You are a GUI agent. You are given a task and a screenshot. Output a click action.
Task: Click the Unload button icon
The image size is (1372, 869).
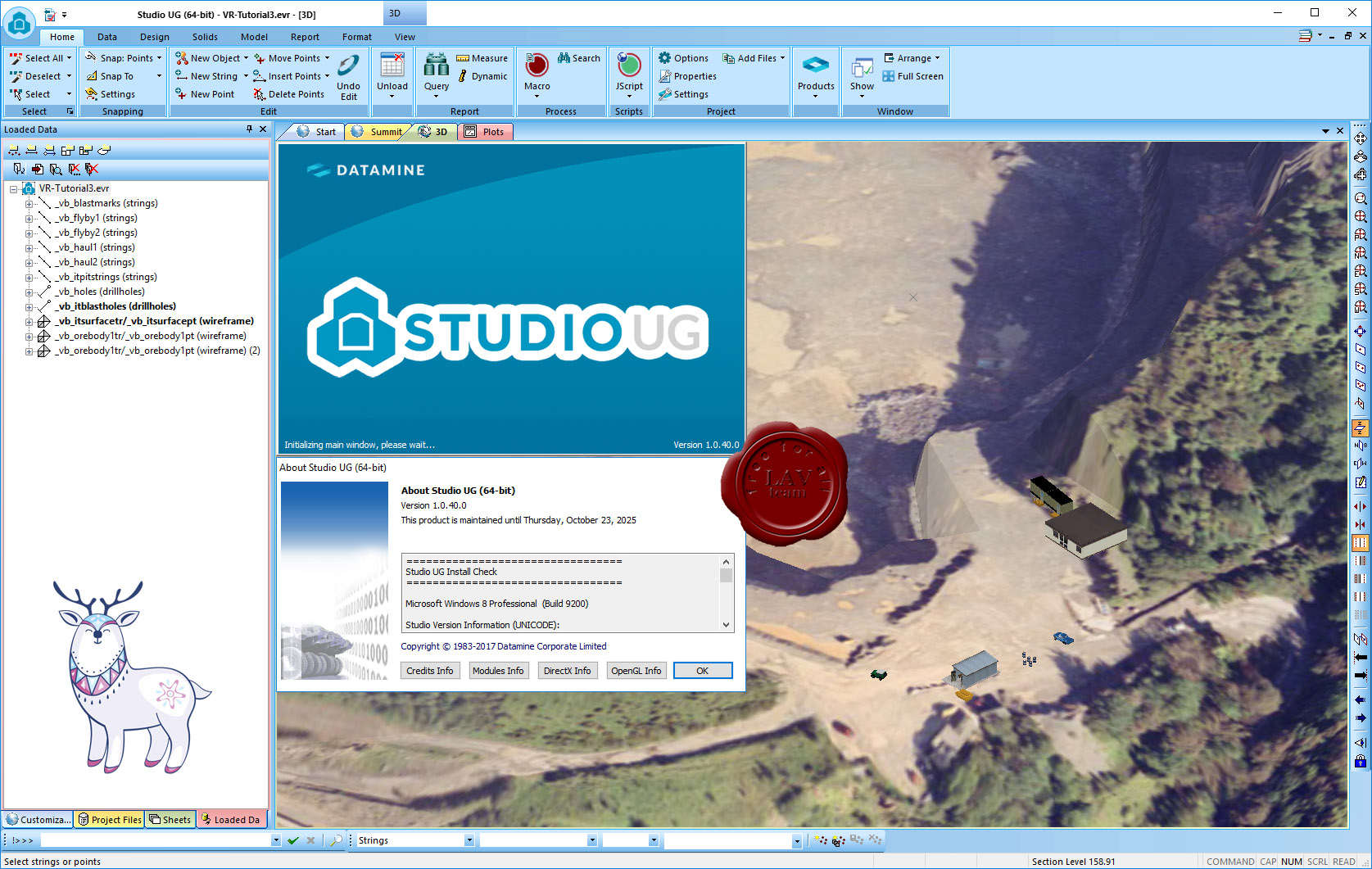392,66
